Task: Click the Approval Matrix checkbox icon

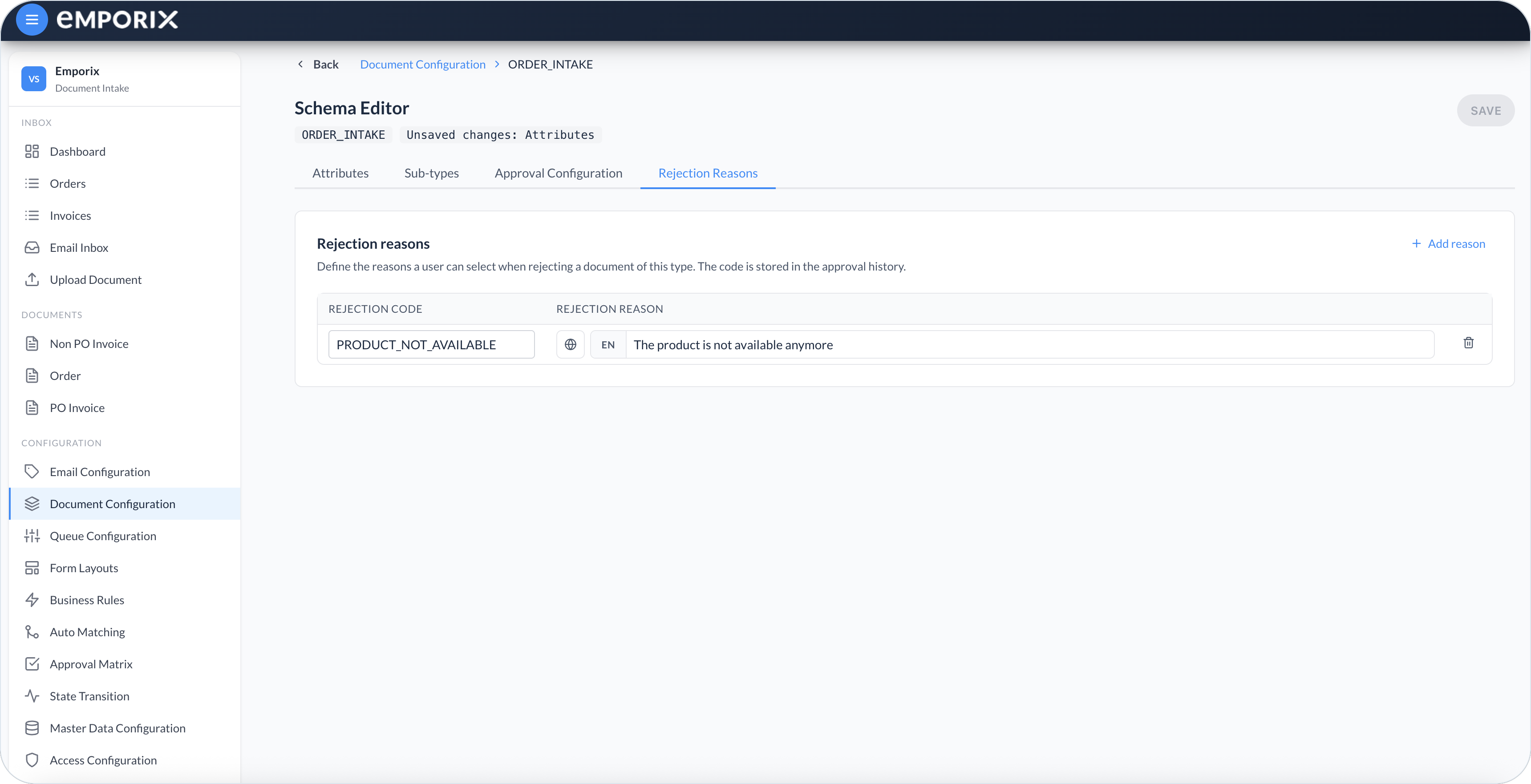Action: click(x=32, y=664)
